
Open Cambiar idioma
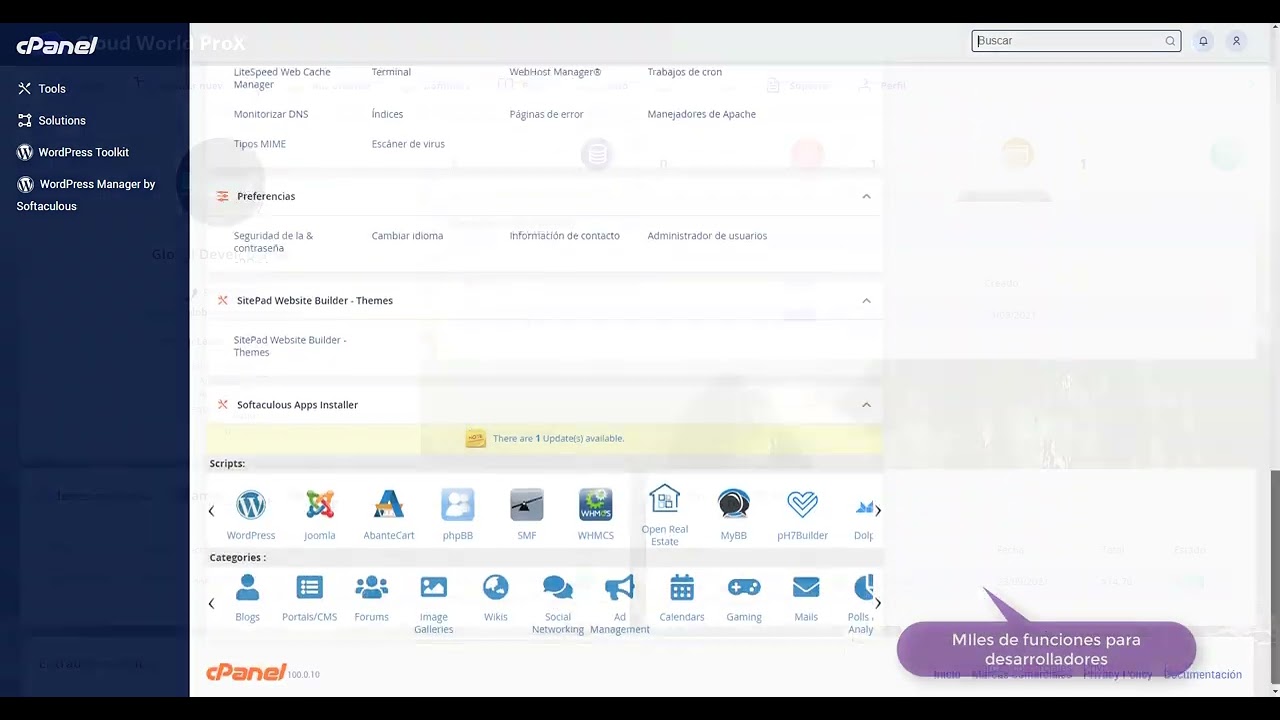pyautogui.click(x=407, y=236)
